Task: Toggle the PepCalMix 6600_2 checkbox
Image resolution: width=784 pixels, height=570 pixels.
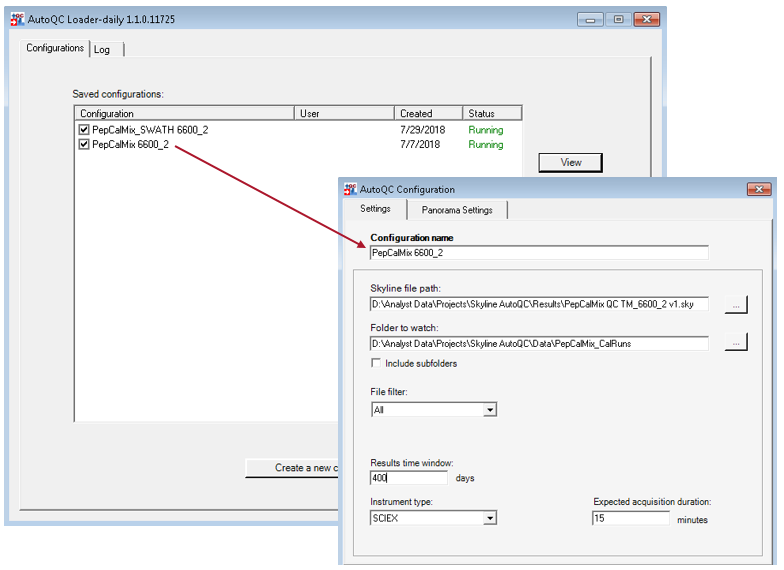Action: [84, 145]
